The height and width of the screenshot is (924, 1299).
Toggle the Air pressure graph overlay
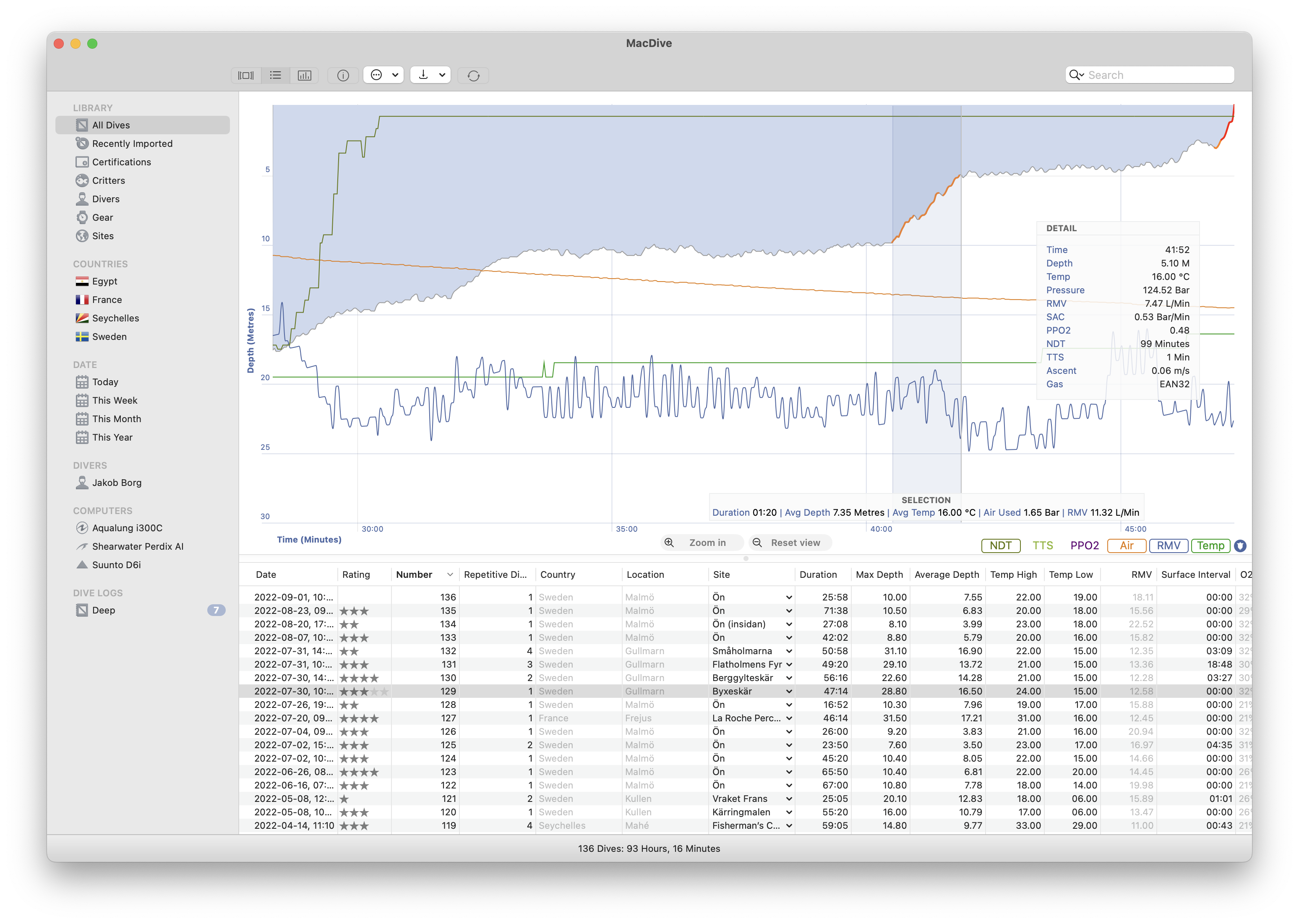click(x=1126, y=546)
